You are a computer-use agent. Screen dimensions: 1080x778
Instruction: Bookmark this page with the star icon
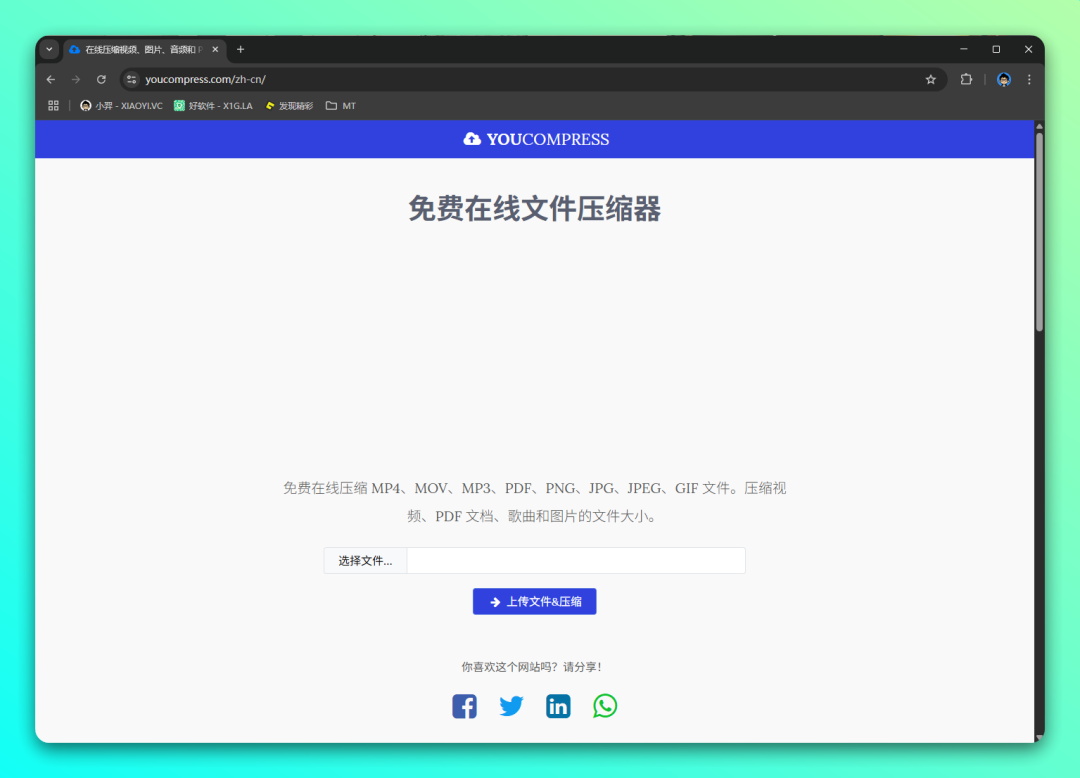tap(931, 79)
